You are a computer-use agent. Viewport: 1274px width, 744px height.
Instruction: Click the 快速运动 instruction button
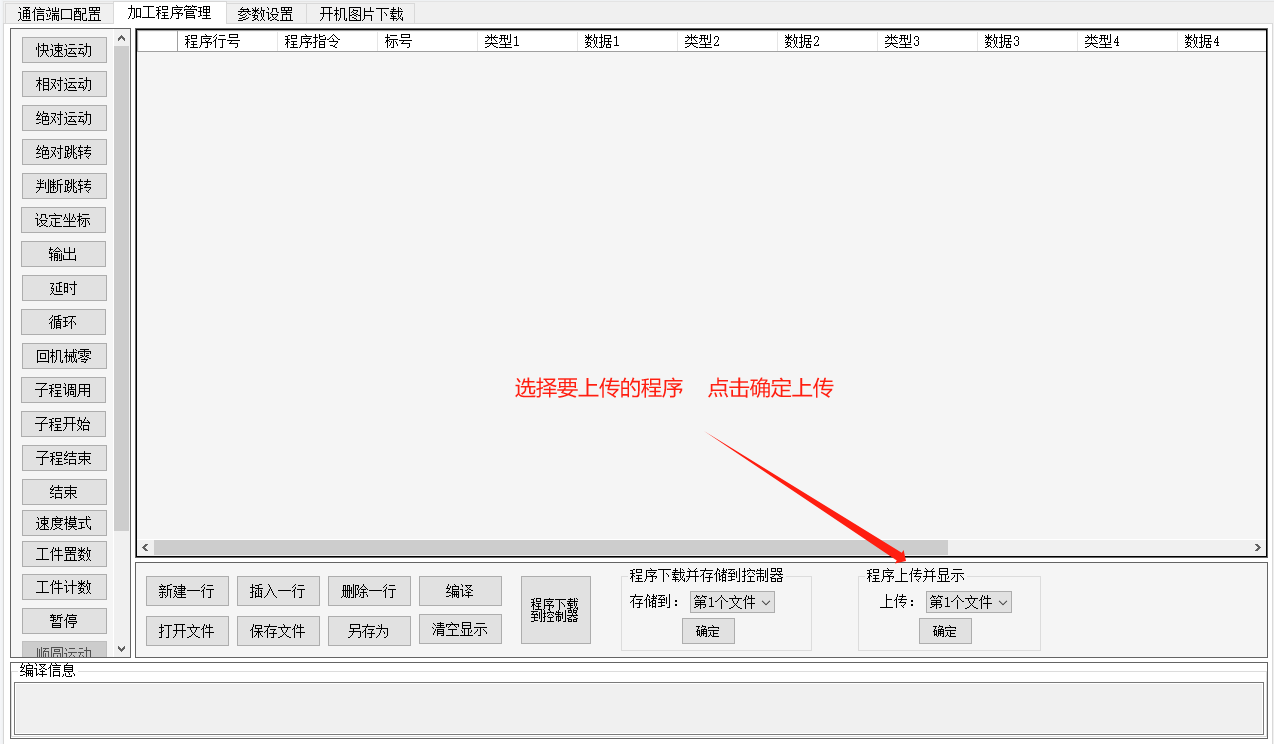[x=64, y=51]
